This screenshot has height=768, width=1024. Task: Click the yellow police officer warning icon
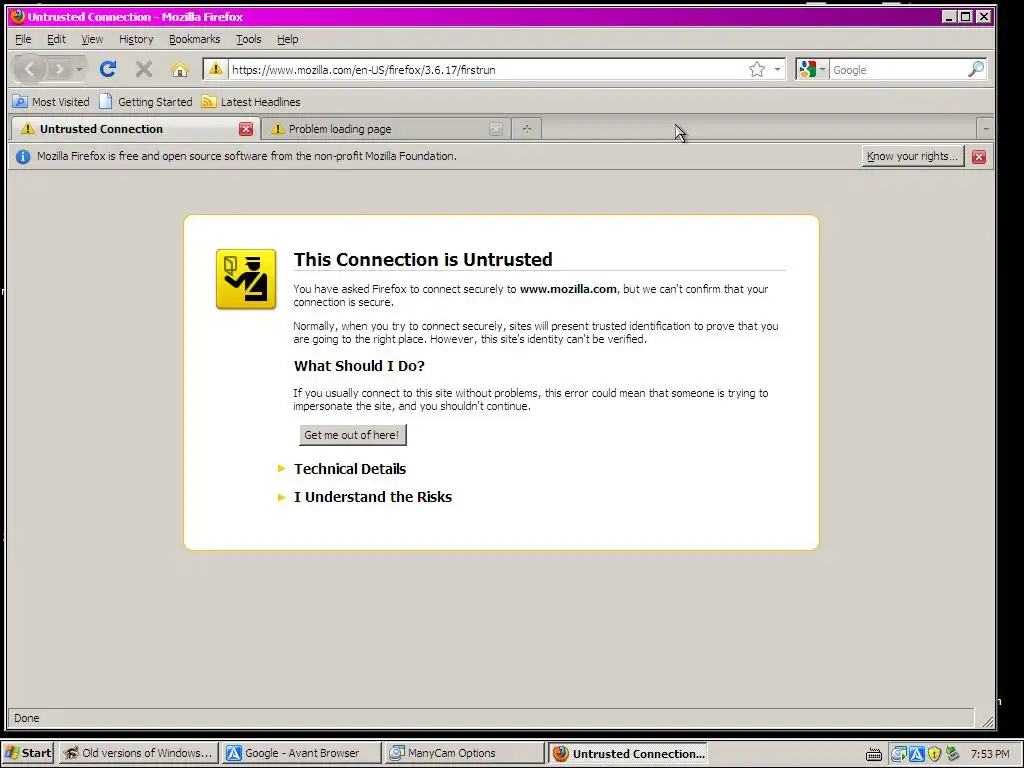(246, 279)
